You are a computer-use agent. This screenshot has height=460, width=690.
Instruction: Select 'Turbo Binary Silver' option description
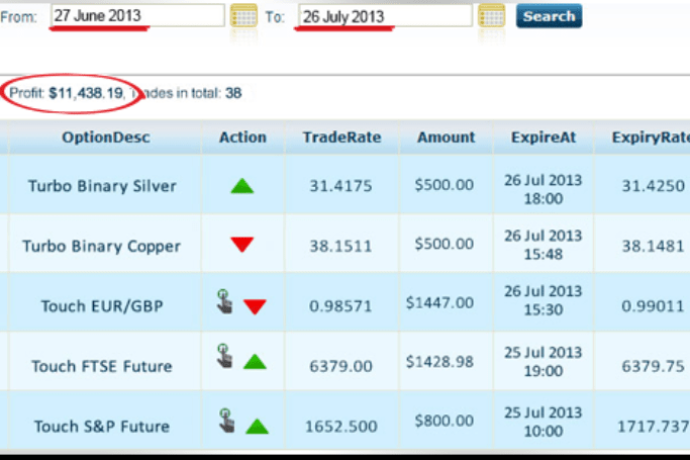point(102,186)
